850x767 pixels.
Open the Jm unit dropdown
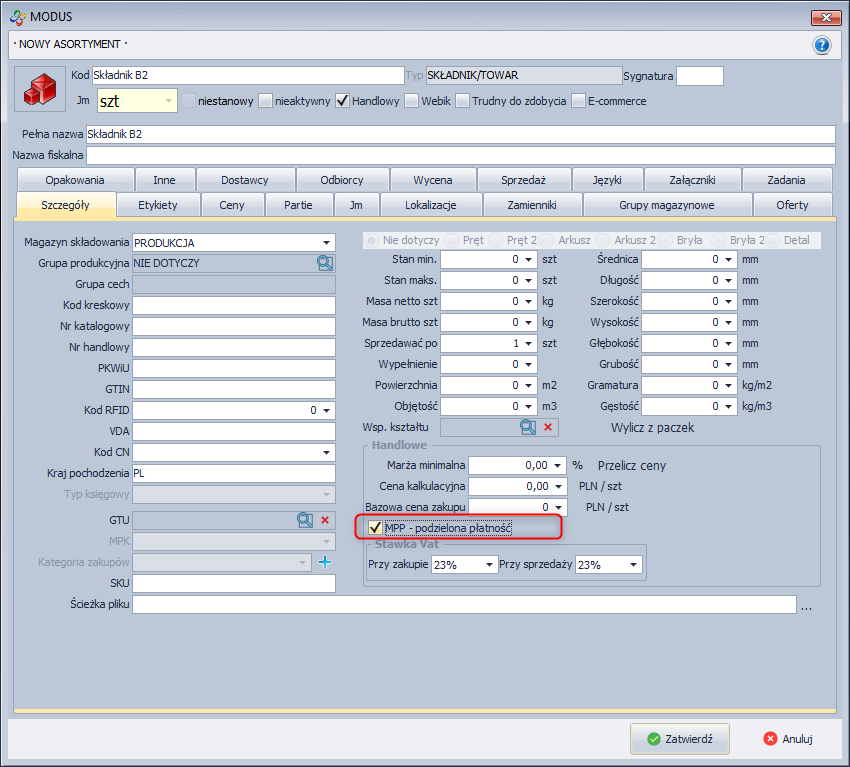pos(167,101)
